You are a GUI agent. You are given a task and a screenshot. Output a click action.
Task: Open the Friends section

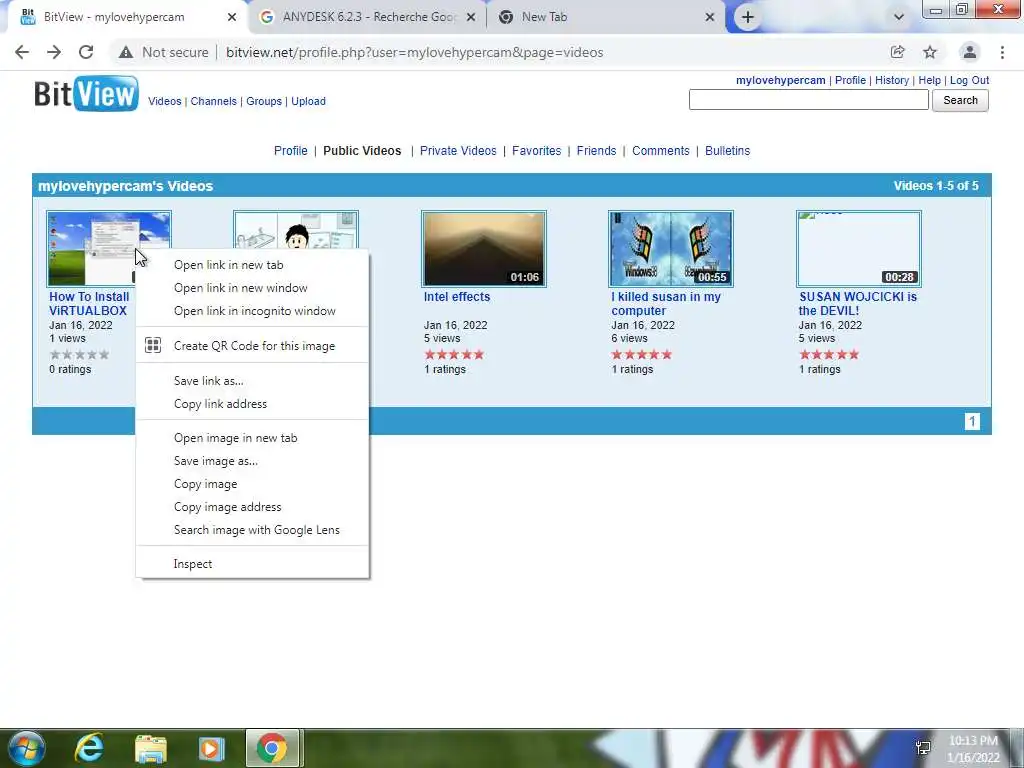tap(596, 151)
